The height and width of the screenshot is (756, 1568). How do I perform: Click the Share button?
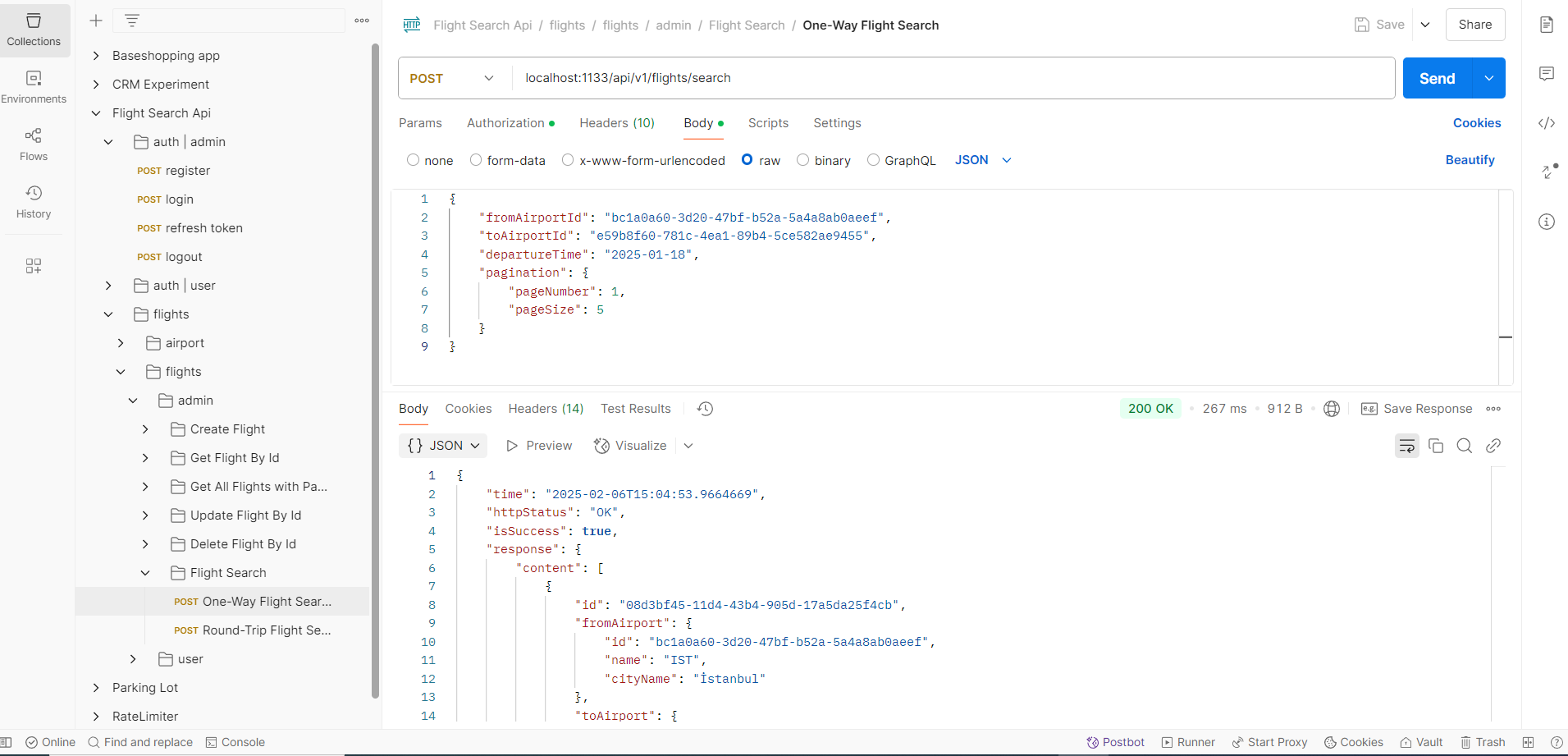(1475, 25)
